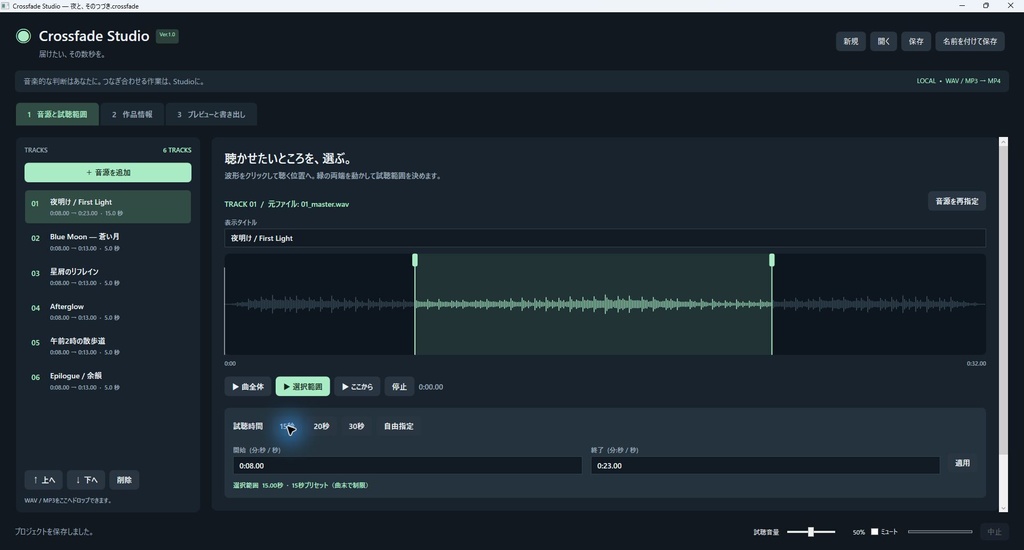Viewport: 1024px width, 550px height.
Task: Click the left selection handle on the waveform
Action: point(415,261)
